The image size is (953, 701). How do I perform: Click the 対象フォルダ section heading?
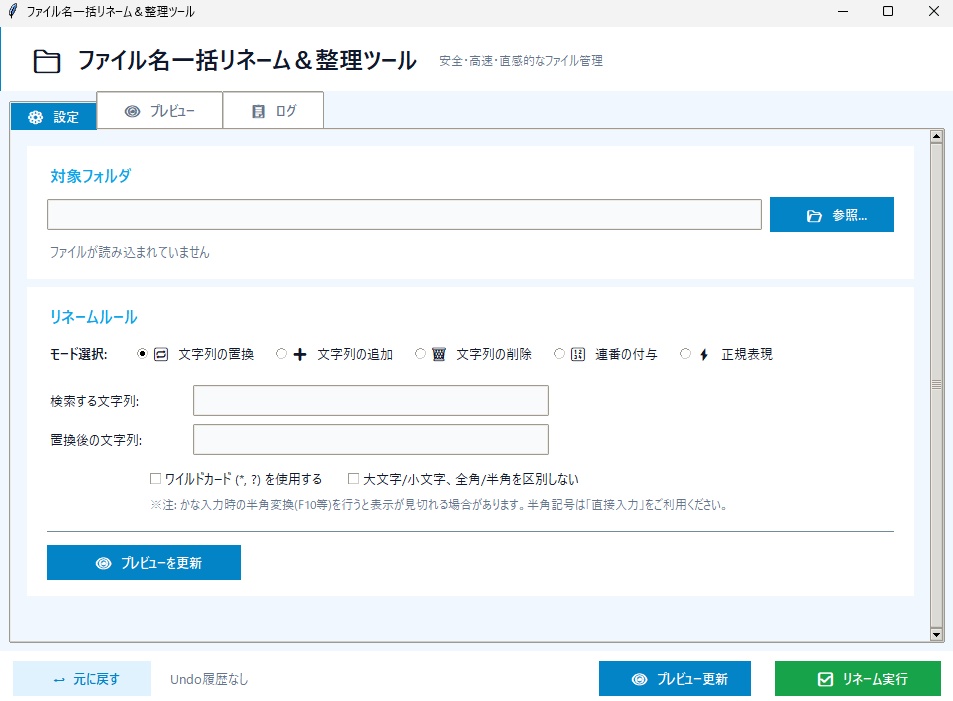91,176
